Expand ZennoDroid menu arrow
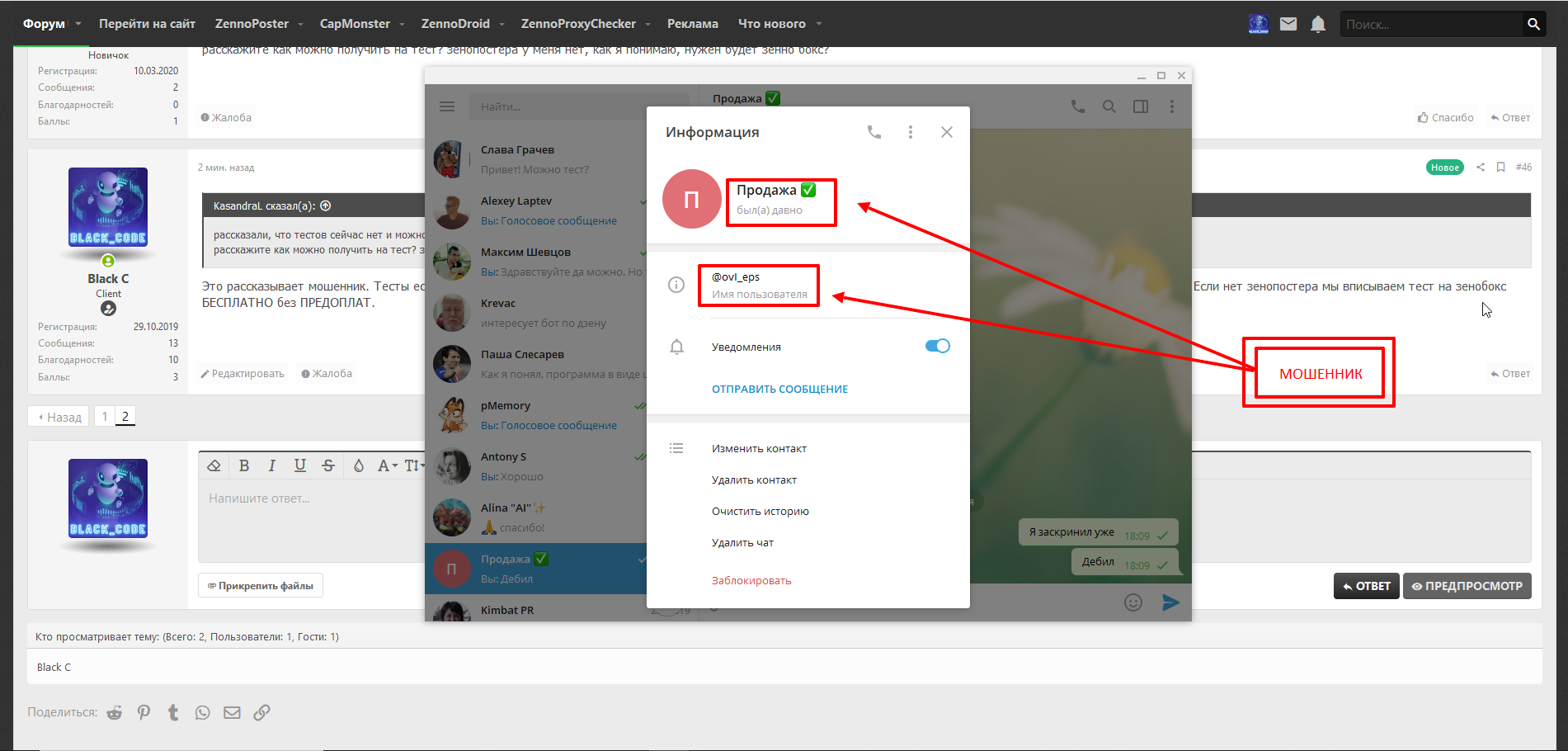This screenshot has height=751, width=1568. click(501, 24)
